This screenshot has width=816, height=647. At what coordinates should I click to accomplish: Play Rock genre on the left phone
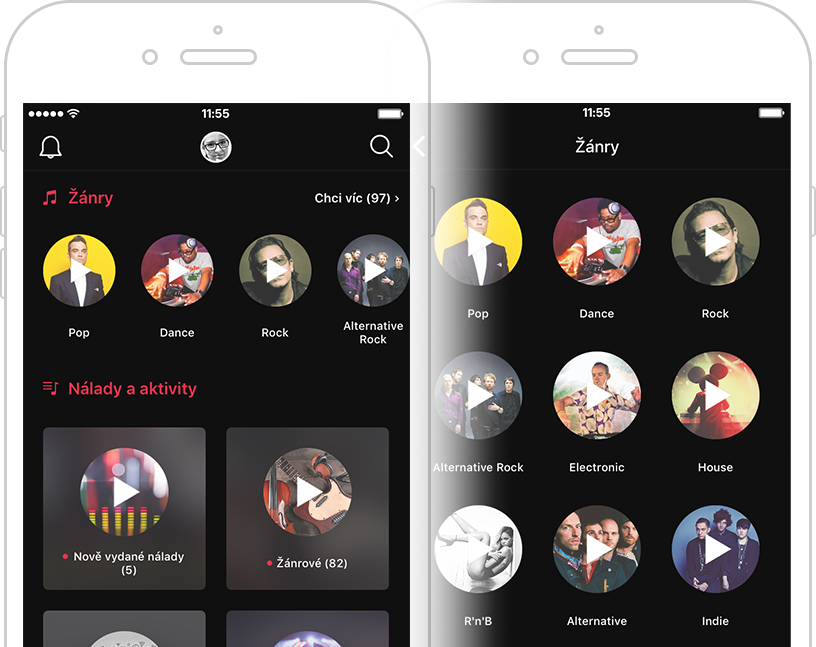point(275,271)
